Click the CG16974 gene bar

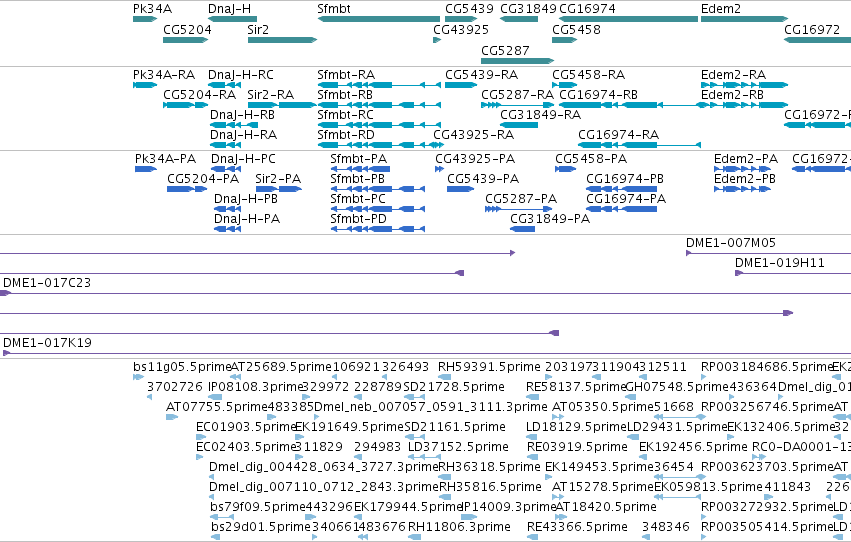click(x=628, y=19)
